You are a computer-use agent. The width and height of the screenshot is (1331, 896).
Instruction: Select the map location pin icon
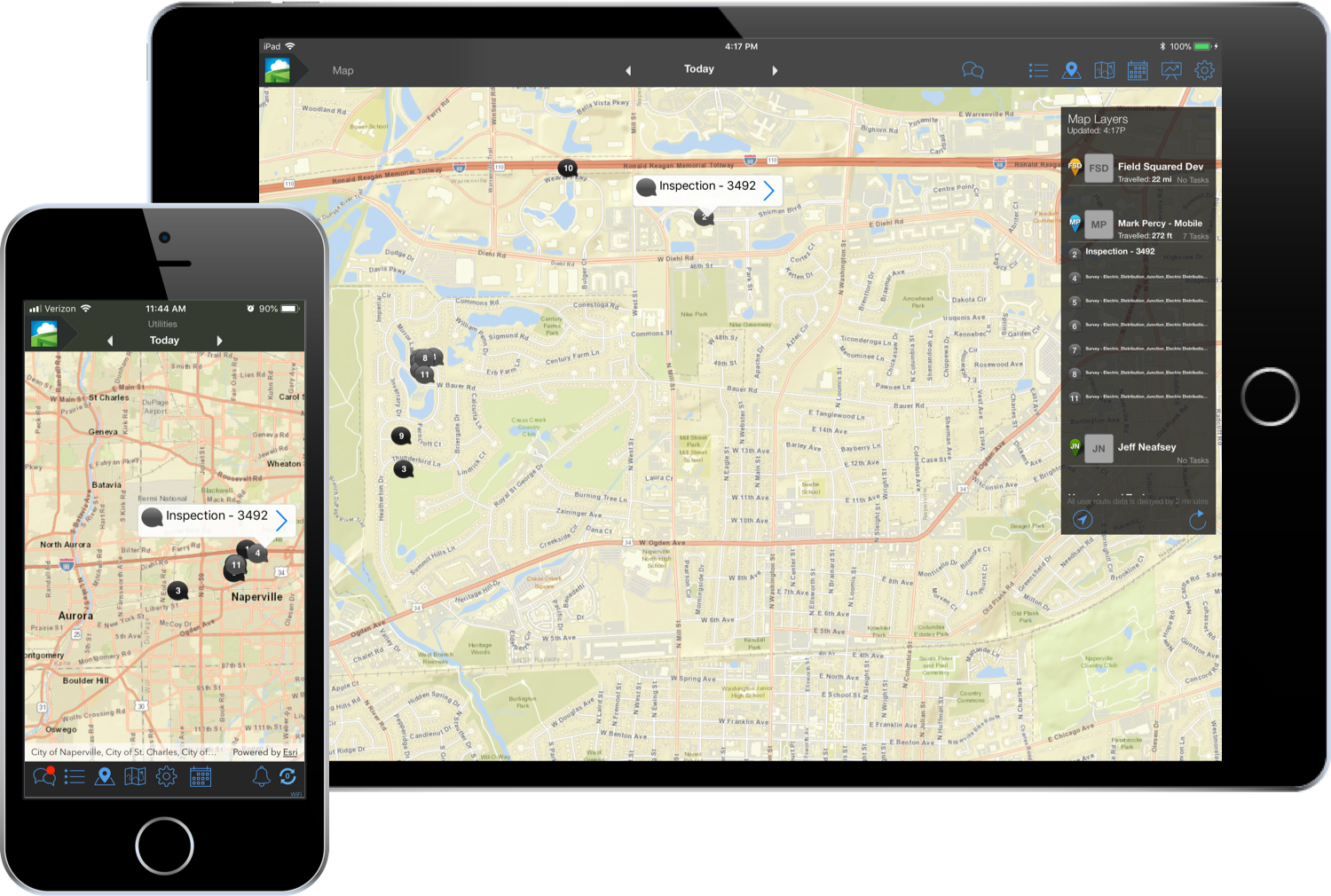pos(1072,69)
